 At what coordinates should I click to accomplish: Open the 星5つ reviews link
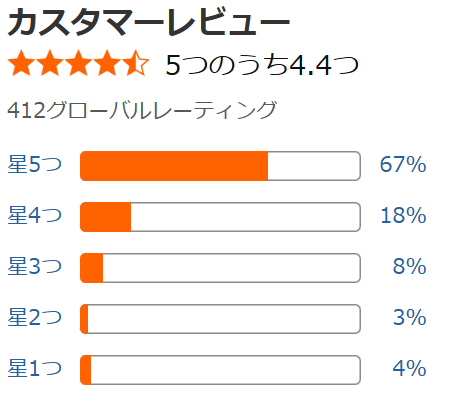coord(35,164)
